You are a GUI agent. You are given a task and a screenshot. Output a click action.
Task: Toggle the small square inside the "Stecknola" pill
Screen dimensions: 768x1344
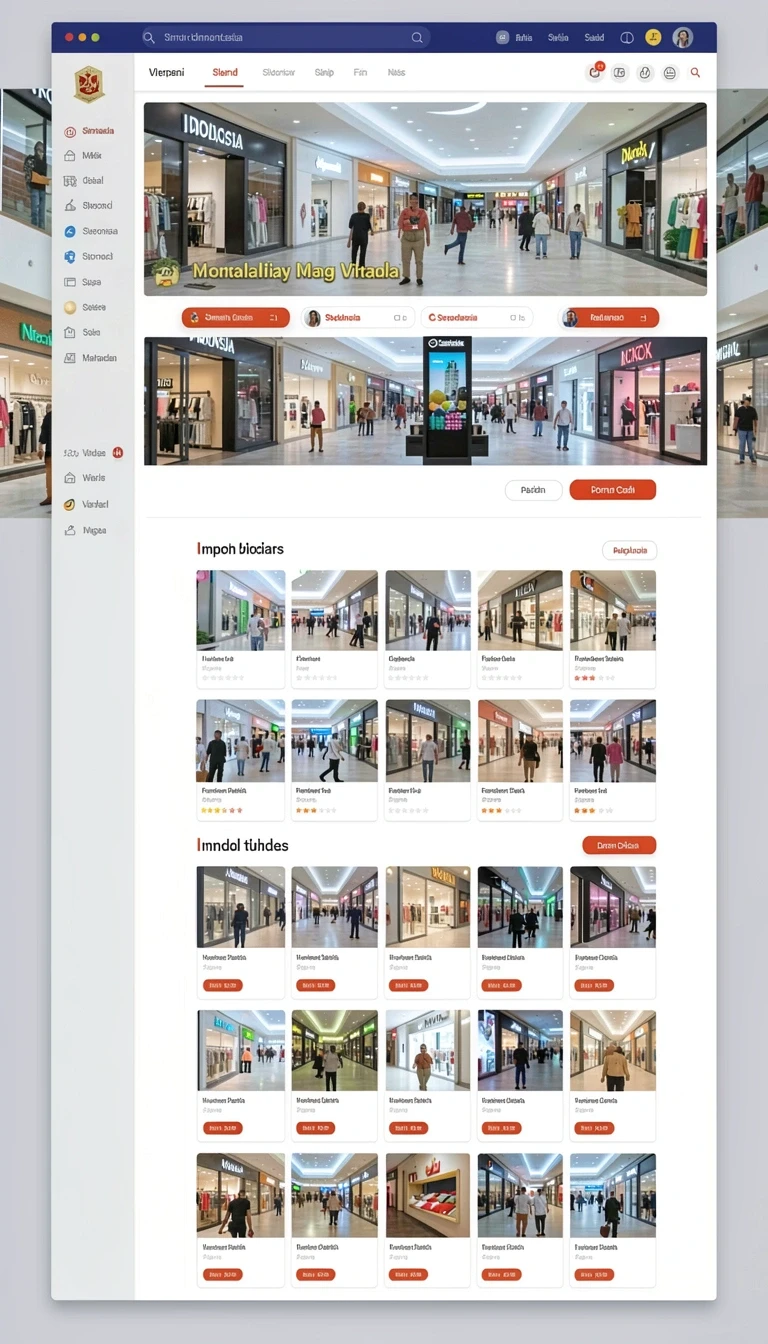coord(399,318)
